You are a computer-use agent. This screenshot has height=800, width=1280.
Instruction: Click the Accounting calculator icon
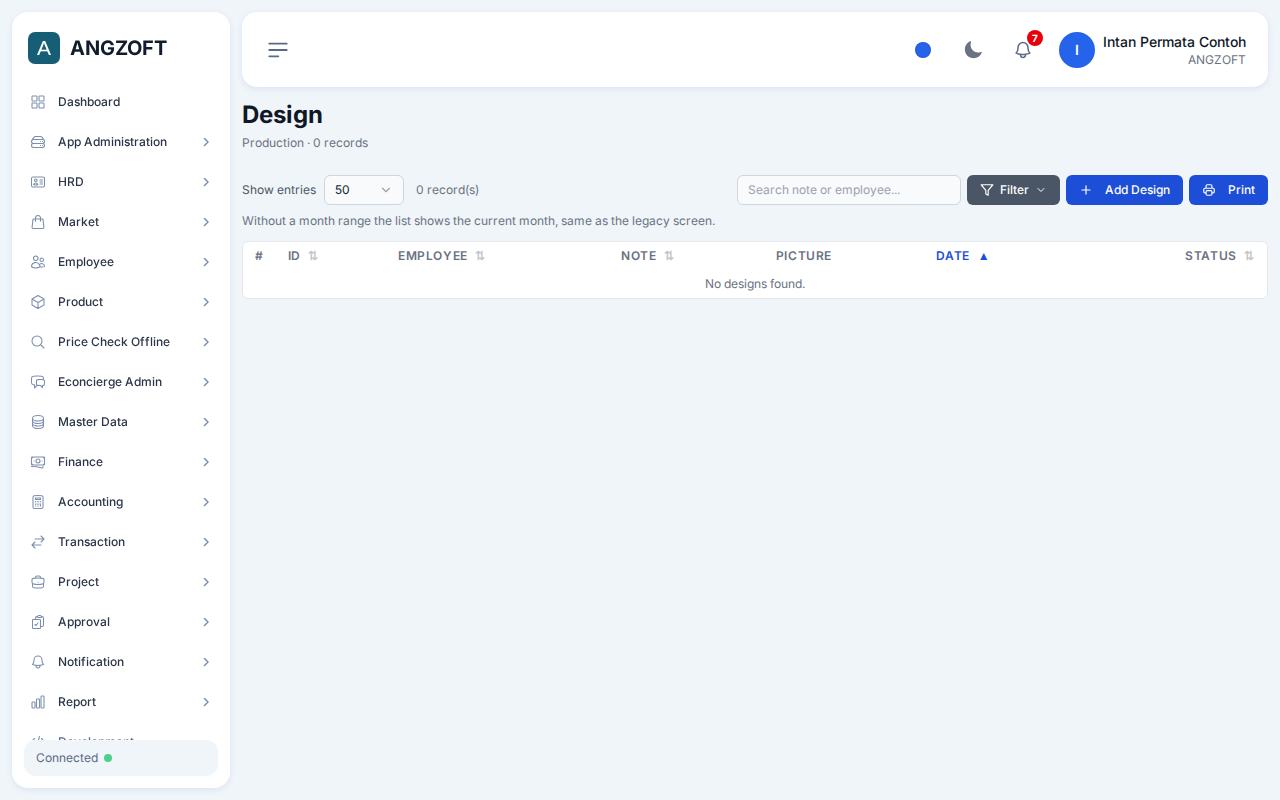tap(38, 502)
